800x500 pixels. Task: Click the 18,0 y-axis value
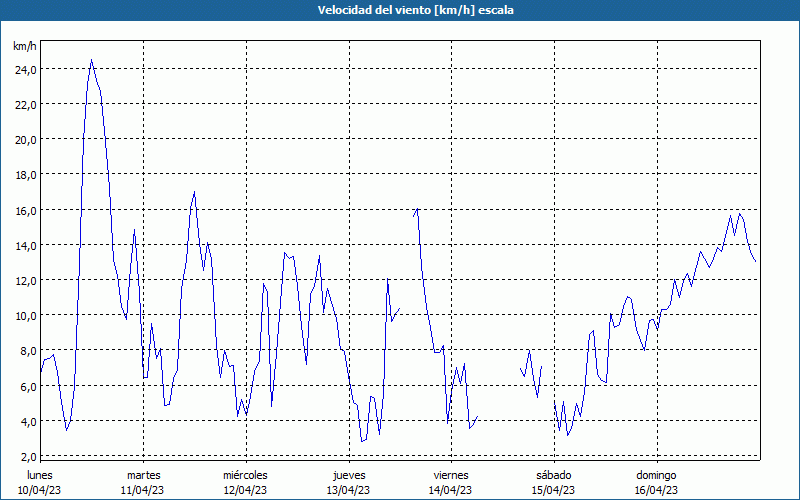point(26,175)
